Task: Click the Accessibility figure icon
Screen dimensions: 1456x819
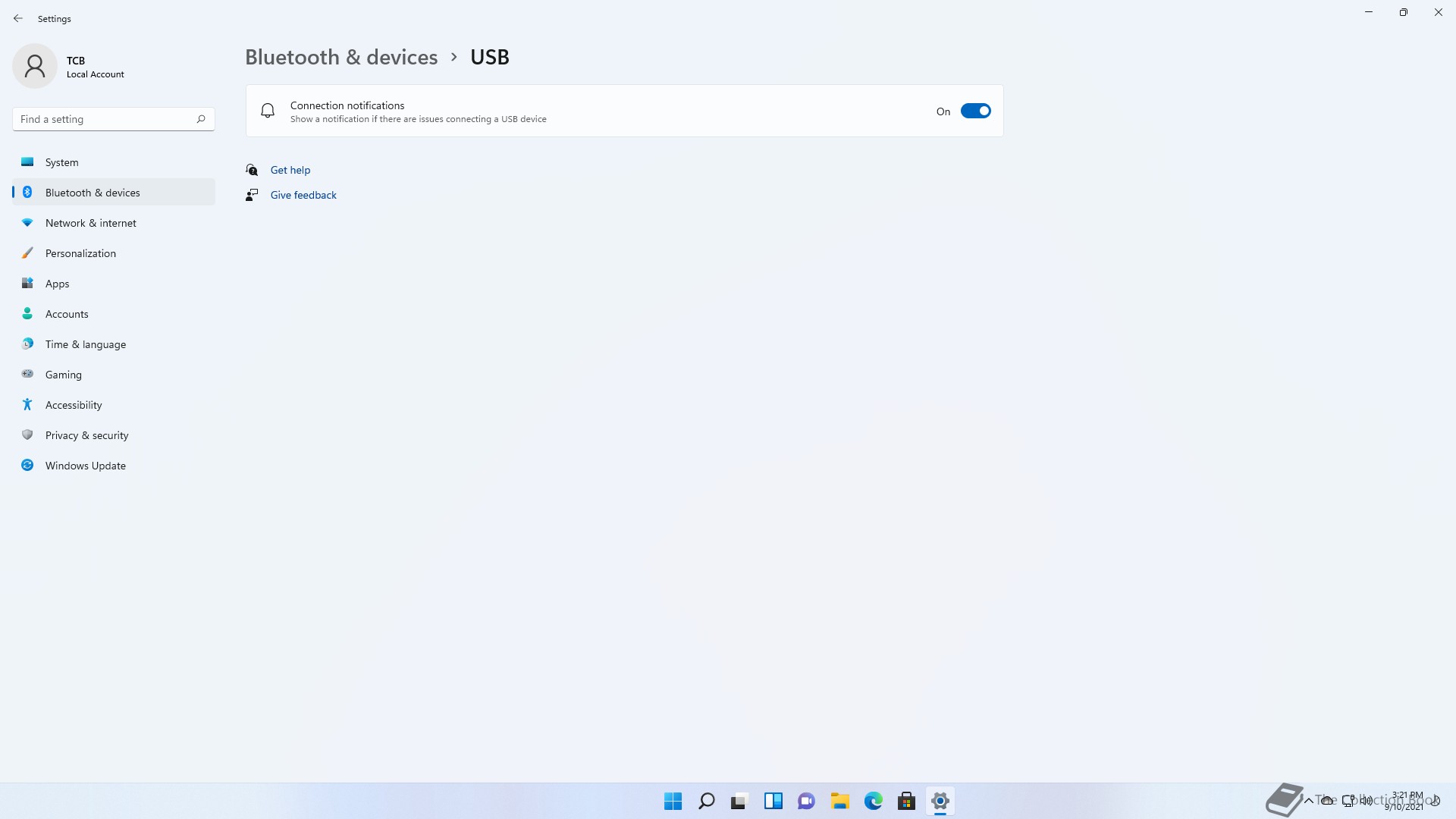Action: 27,404
